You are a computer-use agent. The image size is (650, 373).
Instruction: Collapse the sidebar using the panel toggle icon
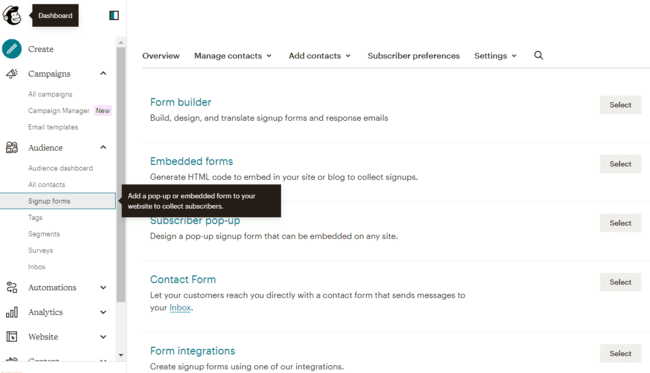point(114,16)
